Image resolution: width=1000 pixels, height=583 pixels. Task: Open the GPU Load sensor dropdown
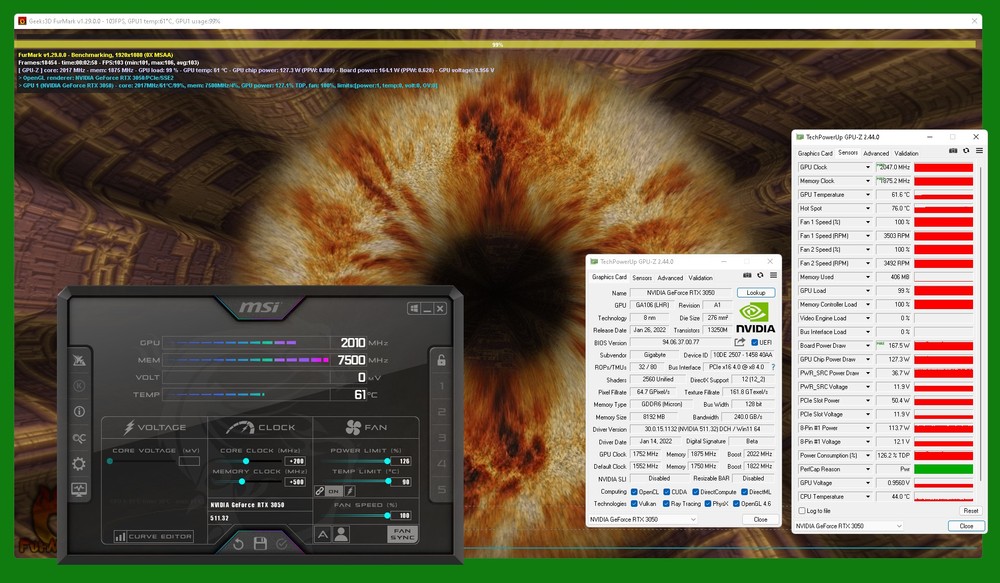867,291
